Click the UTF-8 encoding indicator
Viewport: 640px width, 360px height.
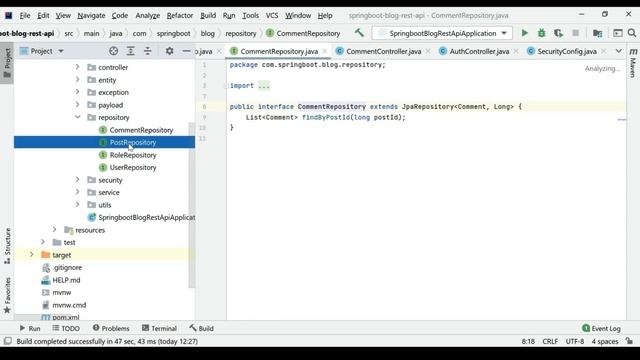pyautogui.click(x=575, y=341)
